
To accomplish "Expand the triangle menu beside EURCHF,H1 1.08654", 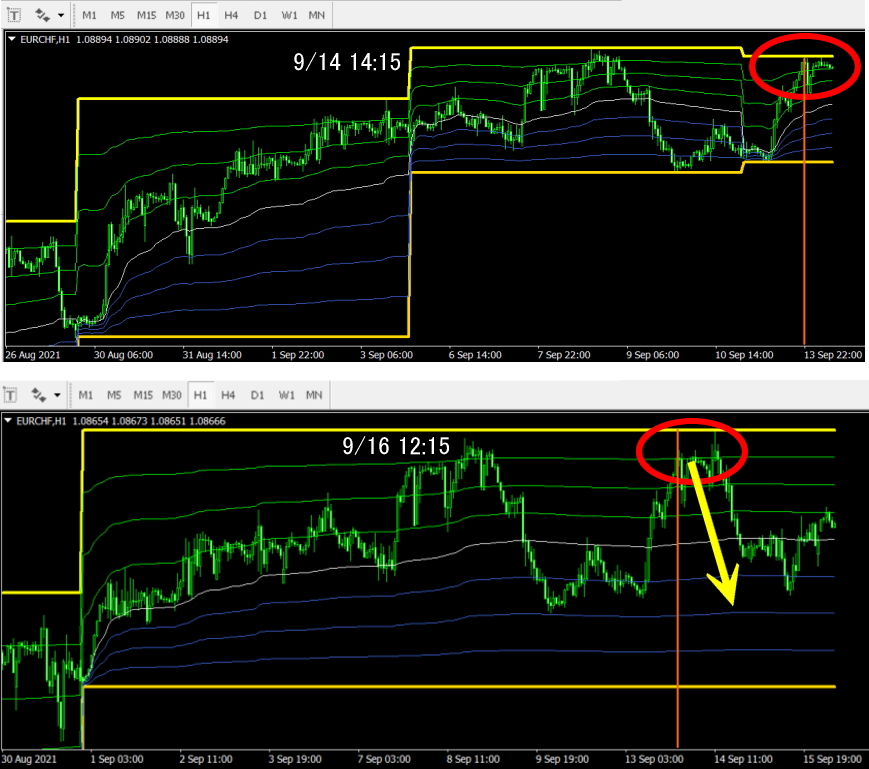I will click(8, 421).
